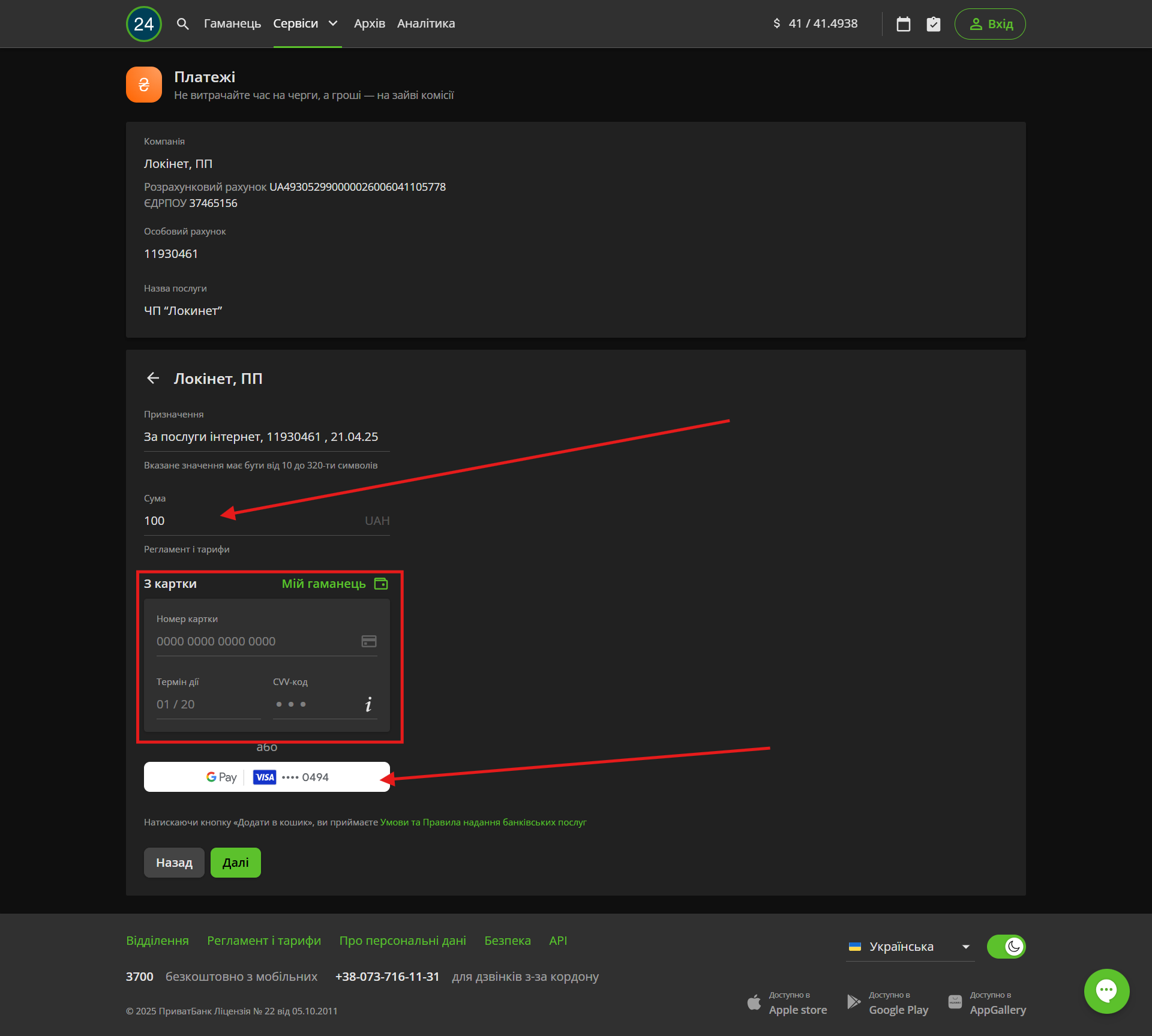Toggle the dark theme switch
Screen dimensions: 1152x1036
tap(1006, 947)
